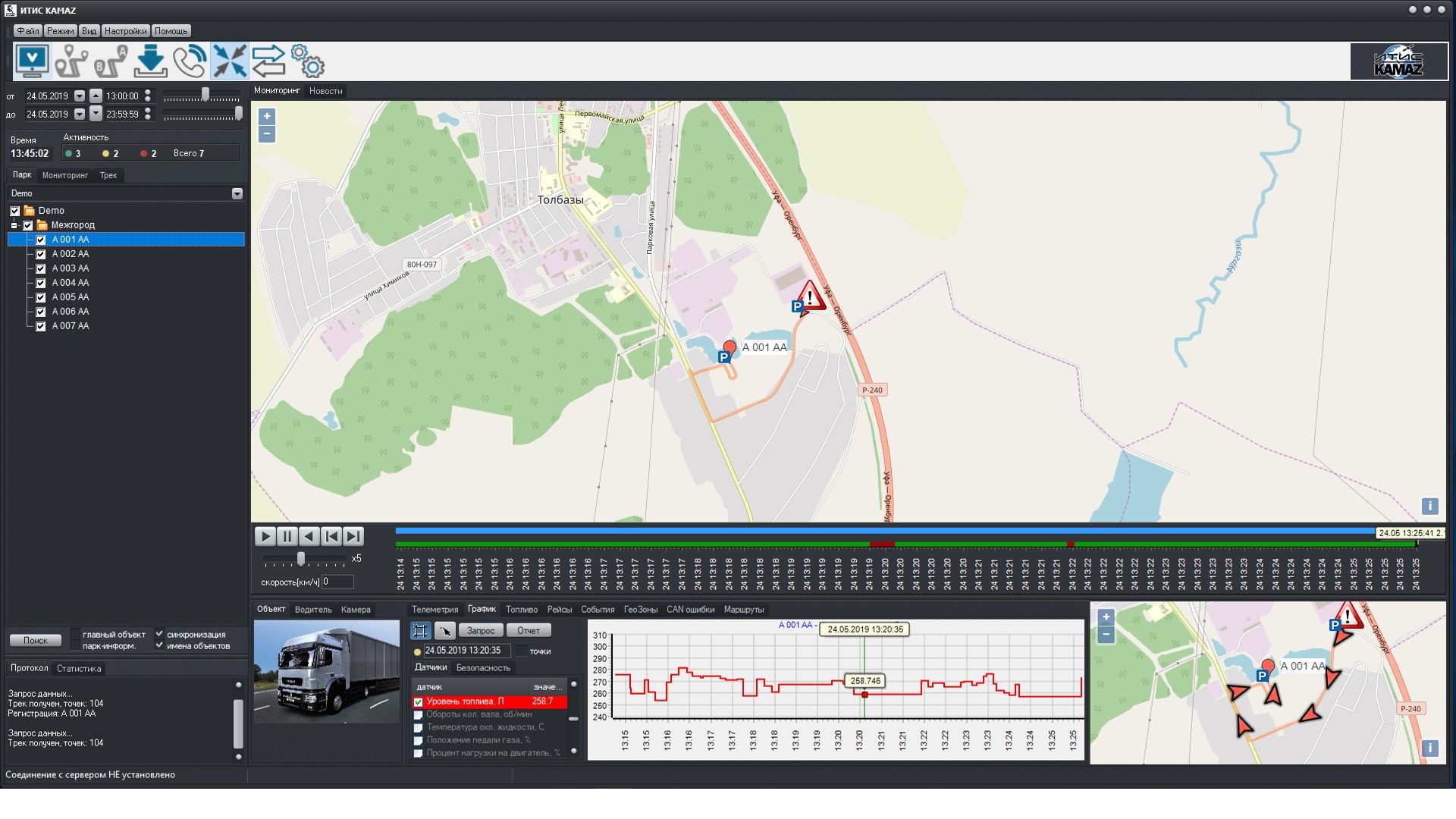Click the warning triangle marker on main map
The image size is (1456, 819).
point(811,295)
